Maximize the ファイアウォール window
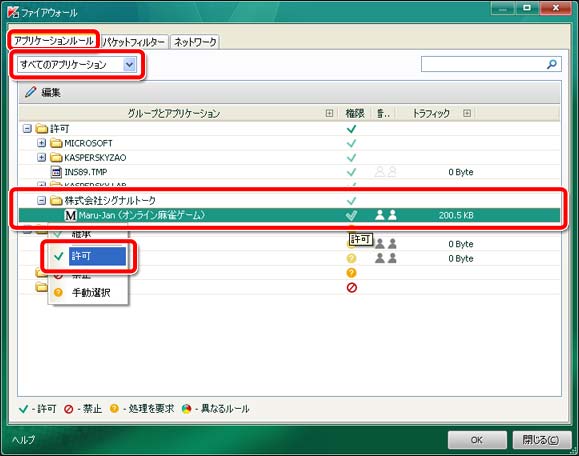Image resolution: width=579 pixels, height=456 pixels. [527, 8]
